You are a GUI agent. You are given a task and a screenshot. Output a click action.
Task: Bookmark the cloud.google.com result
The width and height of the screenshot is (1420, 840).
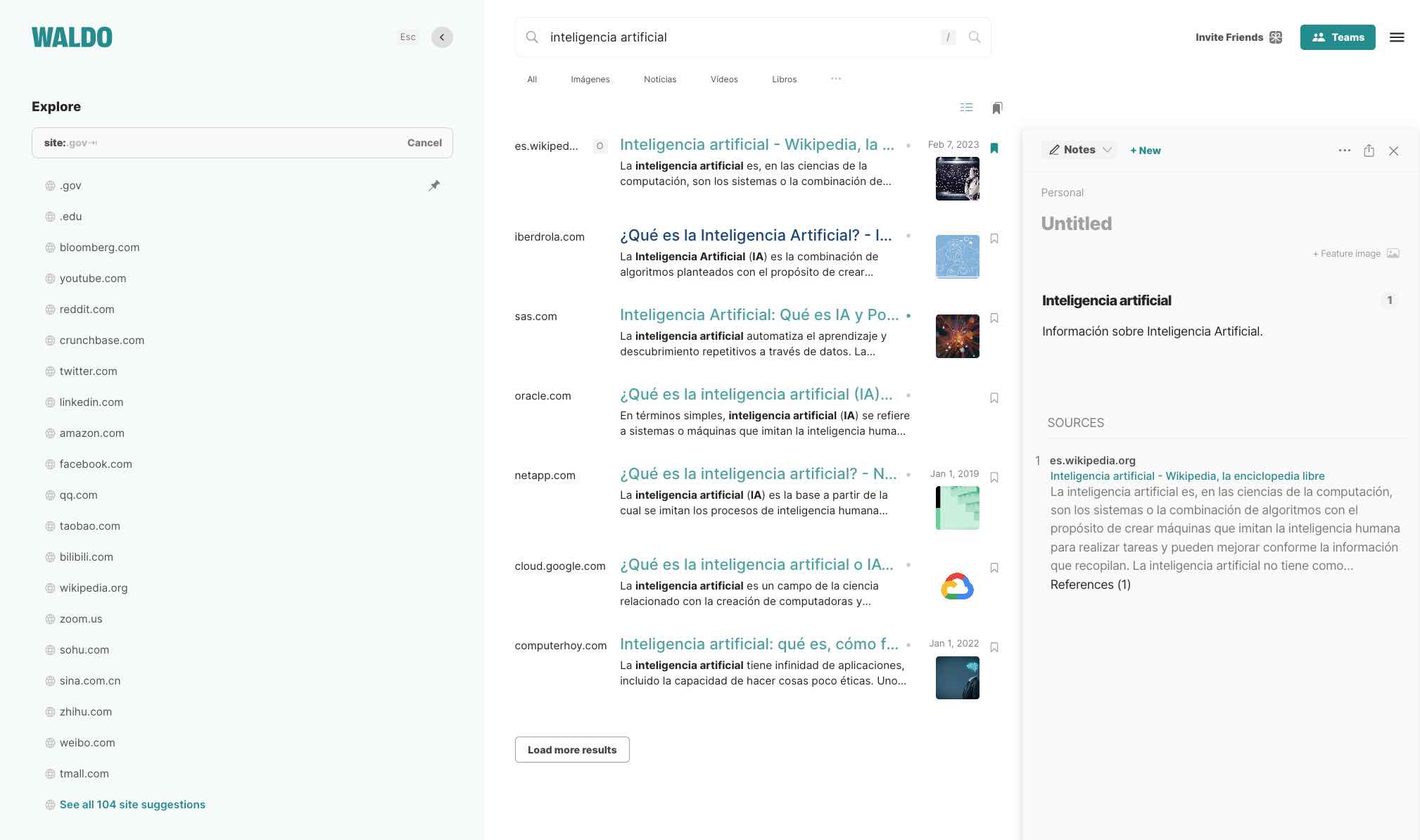994,568
